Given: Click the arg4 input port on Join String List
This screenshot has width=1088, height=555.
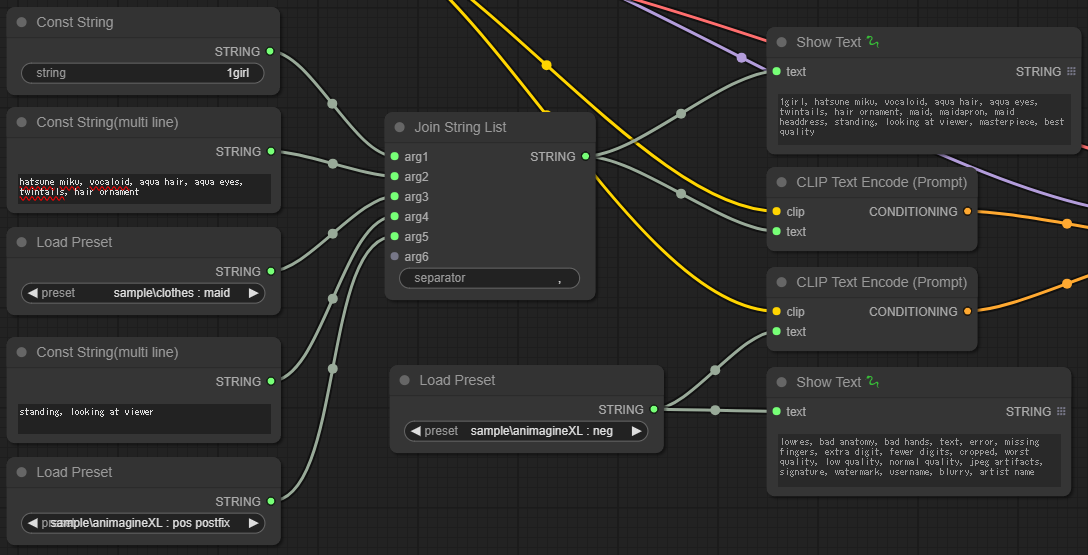Looking at the screenshot, I should coord(395,216).
